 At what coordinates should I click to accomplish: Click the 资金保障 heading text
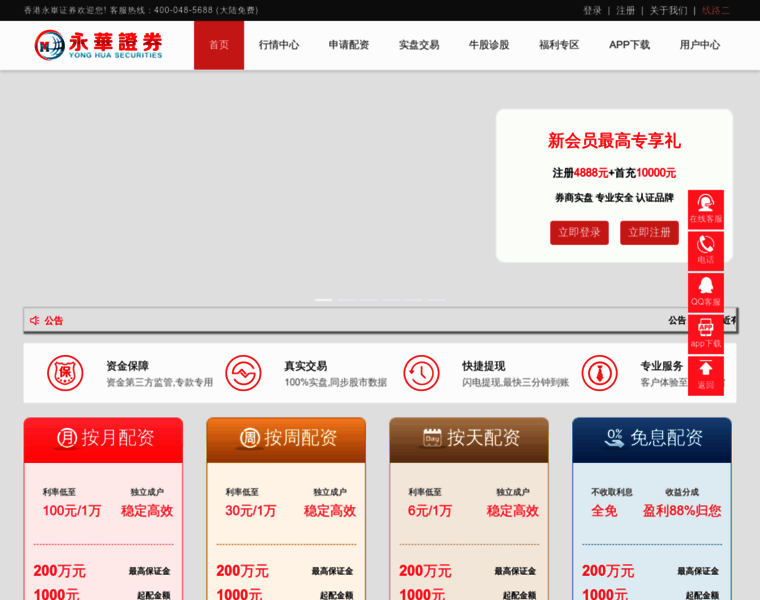click(x=127, y=366)
